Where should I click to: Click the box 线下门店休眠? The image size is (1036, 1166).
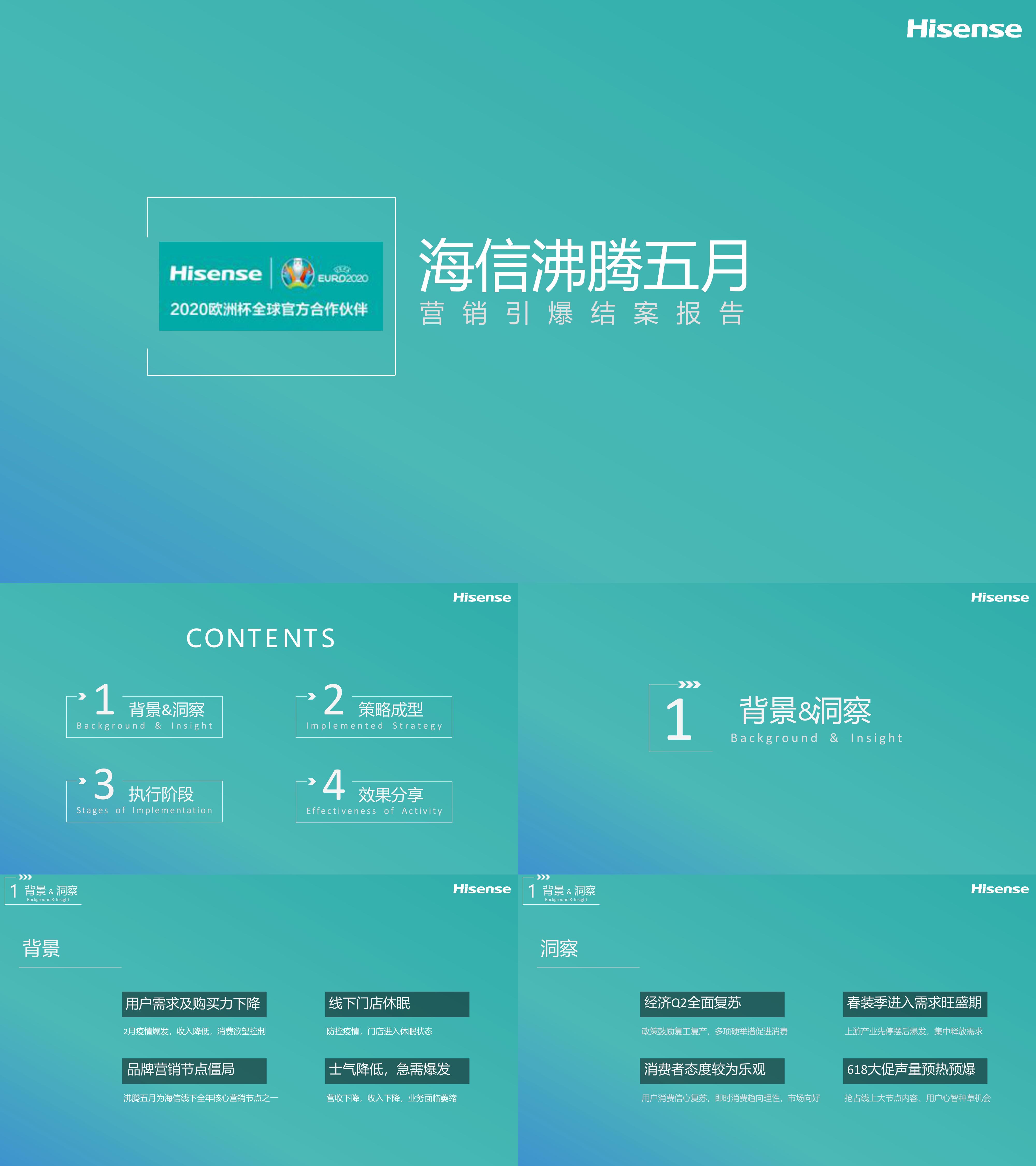(x=397, y=1004)
